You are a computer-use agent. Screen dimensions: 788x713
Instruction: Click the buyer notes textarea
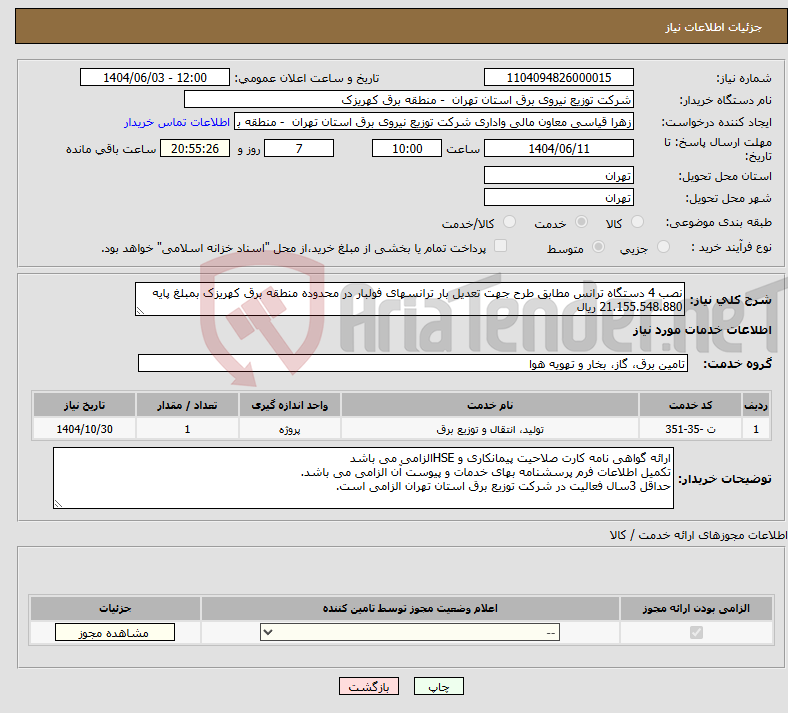363,478
